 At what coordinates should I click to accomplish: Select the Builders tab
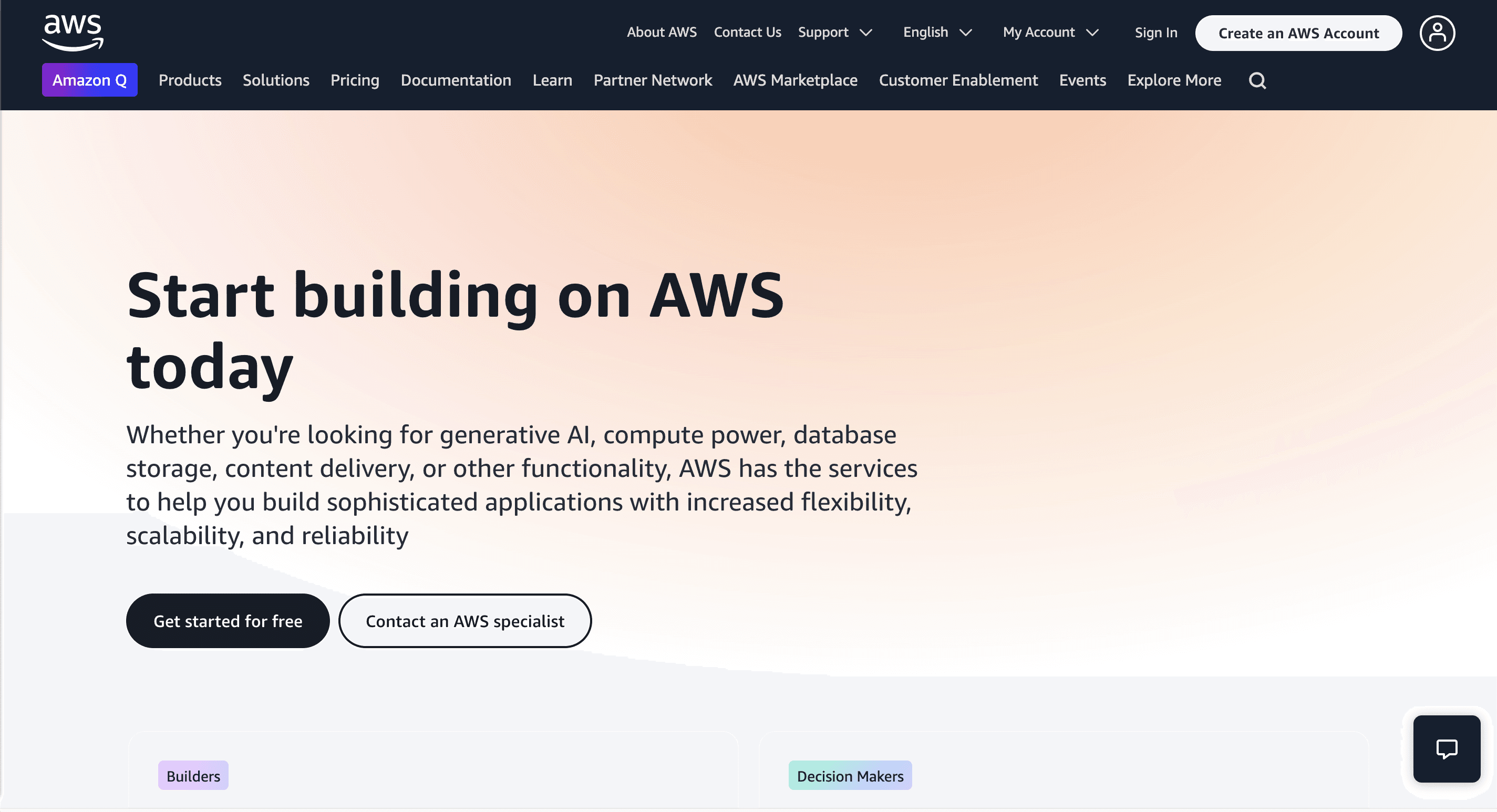pos(193,776)
